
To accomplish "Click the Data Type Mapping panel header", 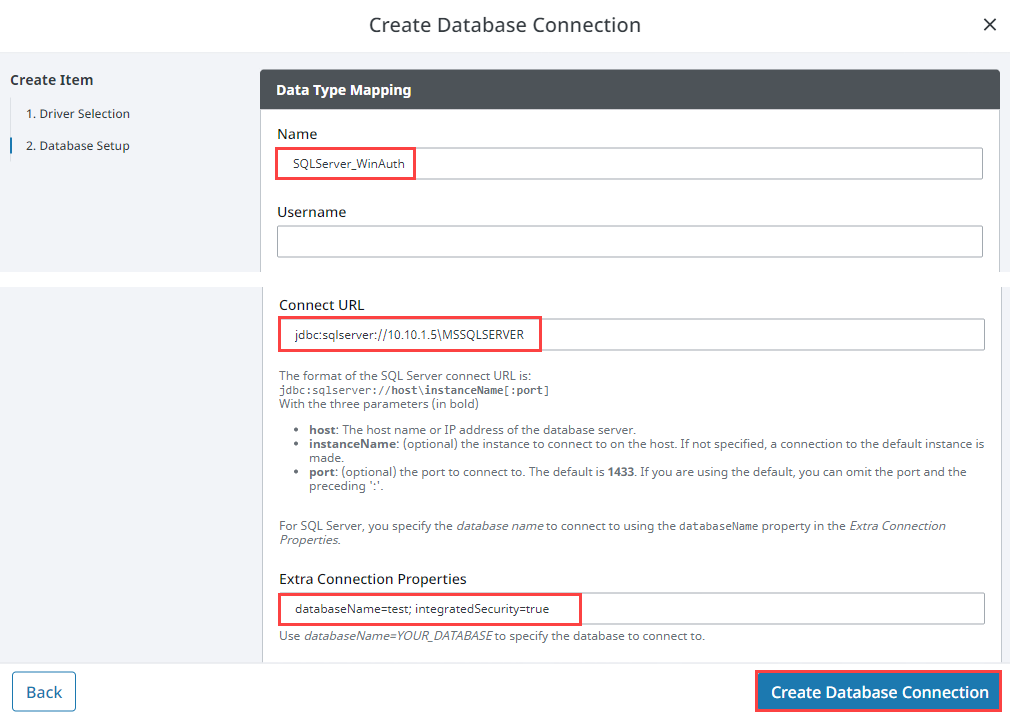I will [629, 90].
